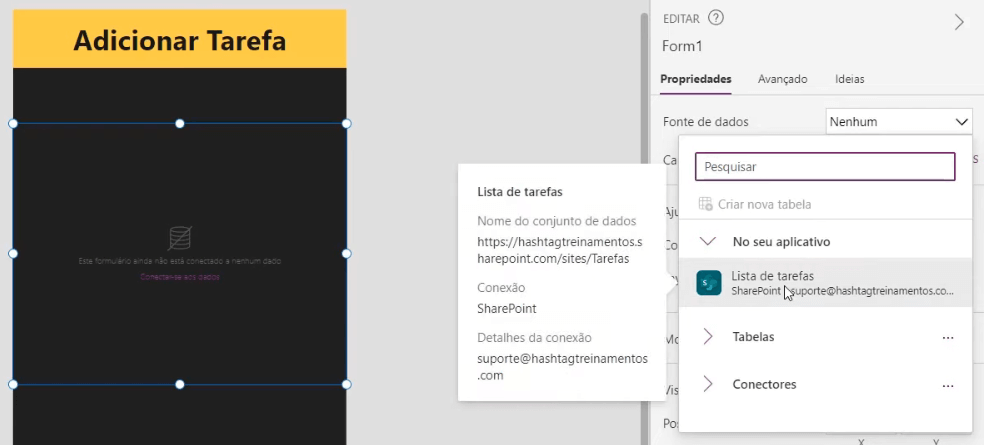This screenshot has width=984, height=445.
Task: Switch to the Avançado tab
Action: coord(783,79)
